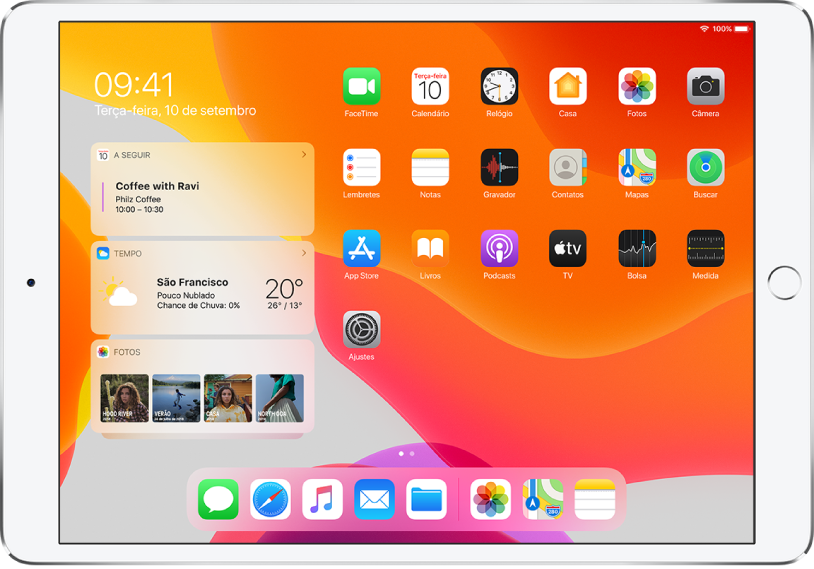Tap the Tempo widget header label
This screenshot has height=569, width=814.
[128, 253]
